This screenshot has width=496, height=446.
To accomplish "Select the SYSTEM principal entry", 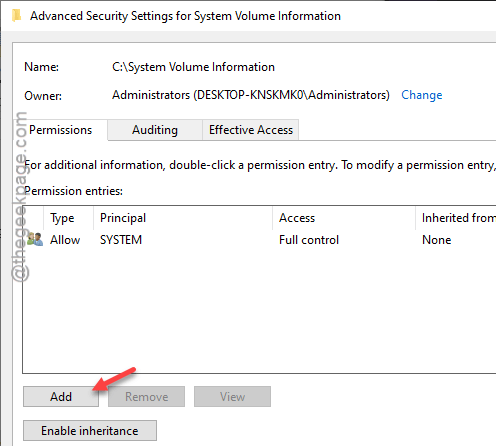I will point(121,240).
